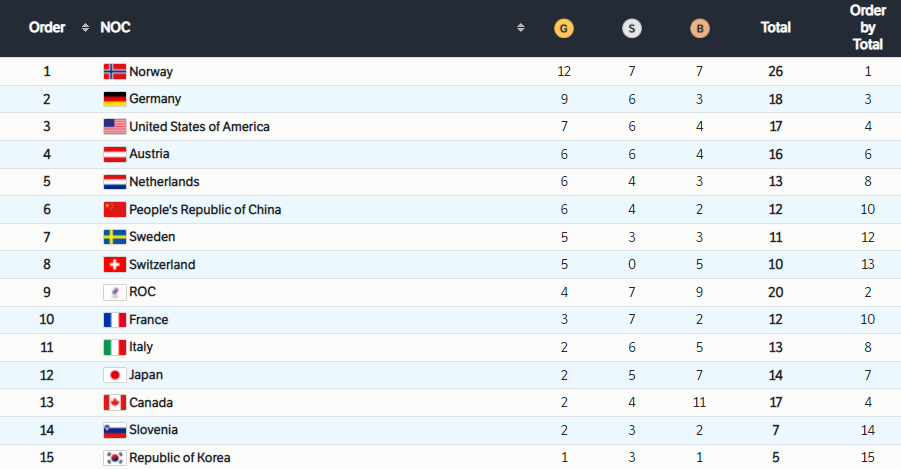Click the silver medal S icon
The image size is (901, 469).
point(632,28)
